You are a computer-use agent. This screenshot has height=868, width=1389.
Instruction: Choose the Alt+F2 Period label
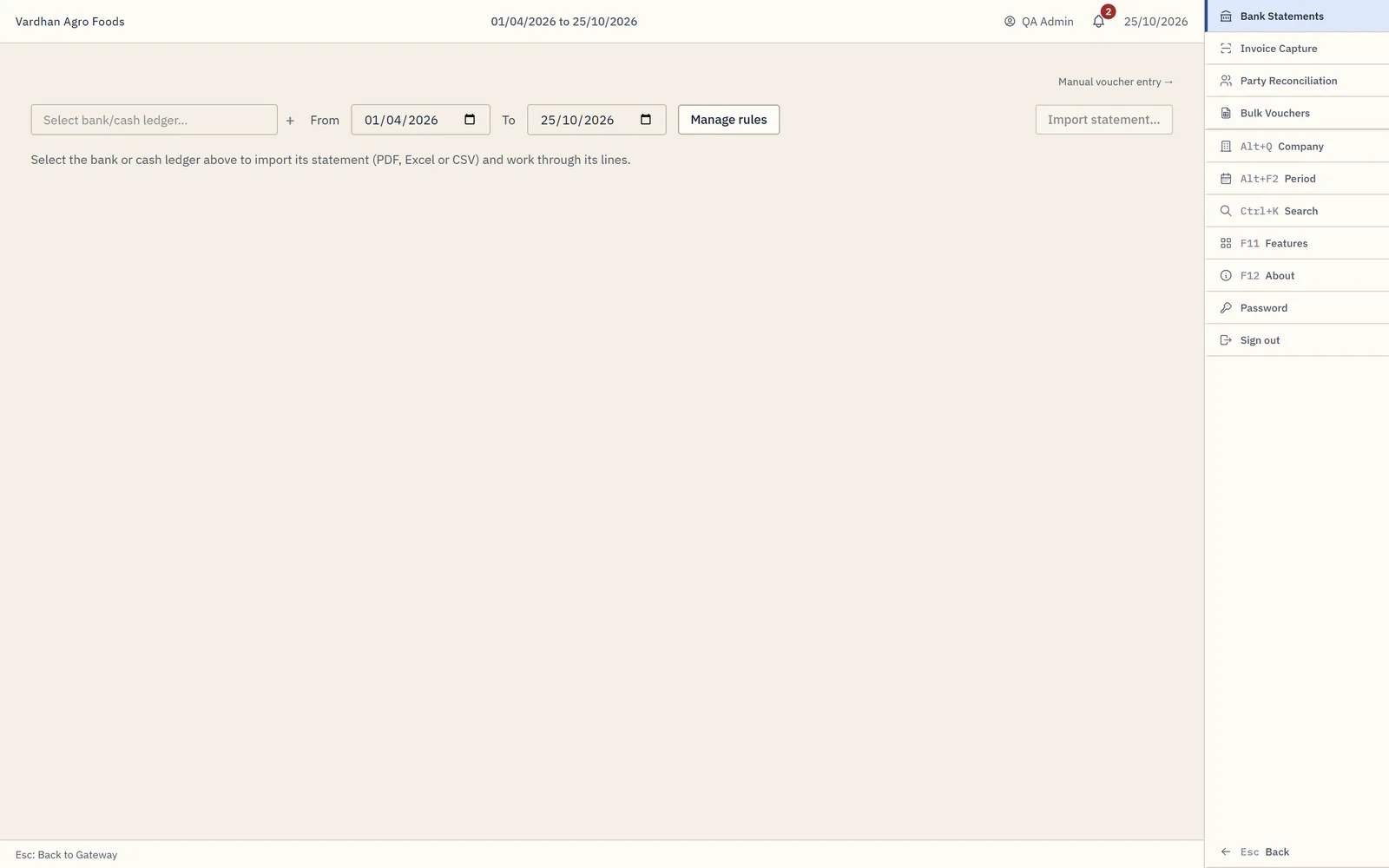point(1278,179)
